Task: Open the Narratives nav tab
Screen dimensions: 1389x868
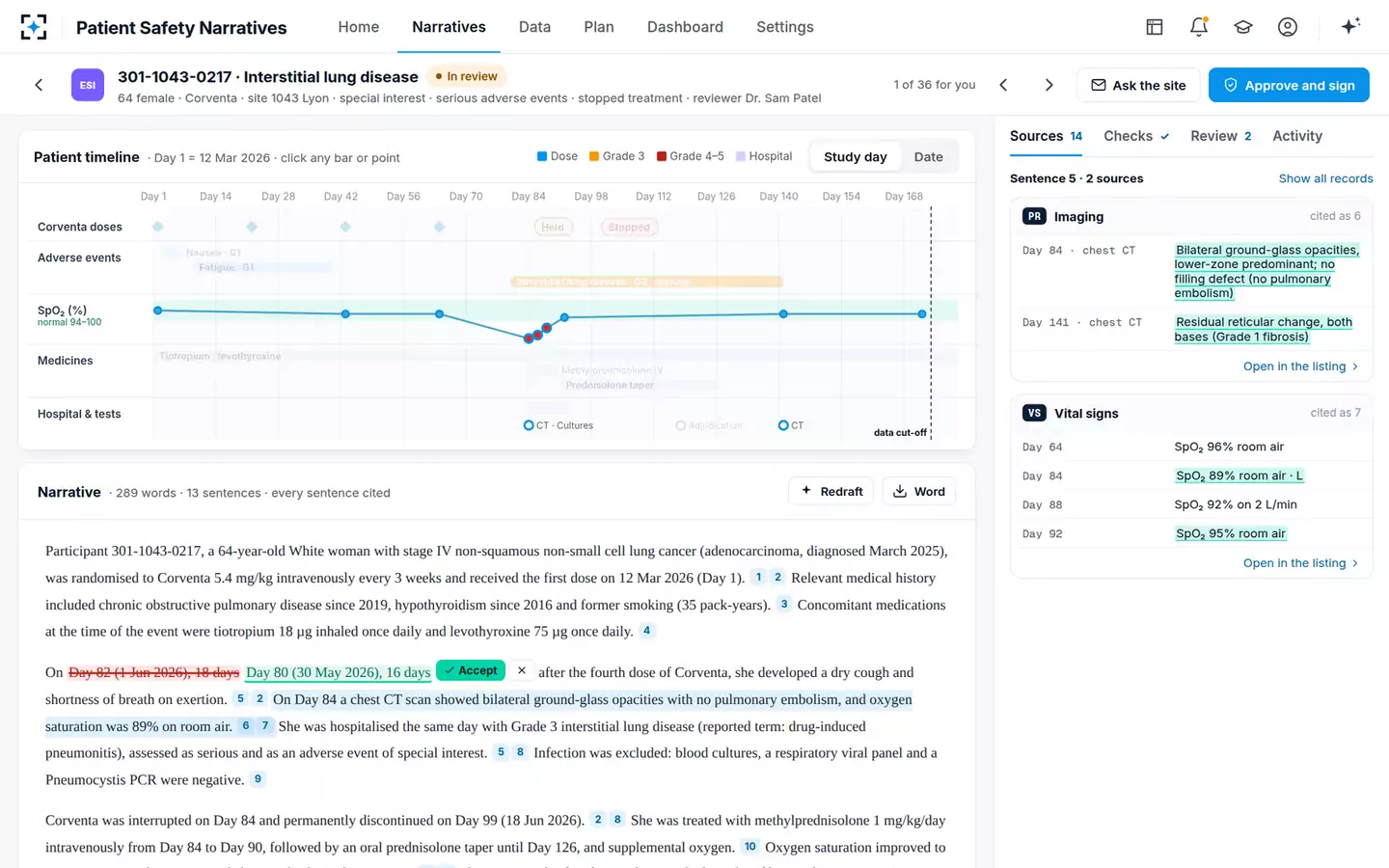Action: pos(449,27)
